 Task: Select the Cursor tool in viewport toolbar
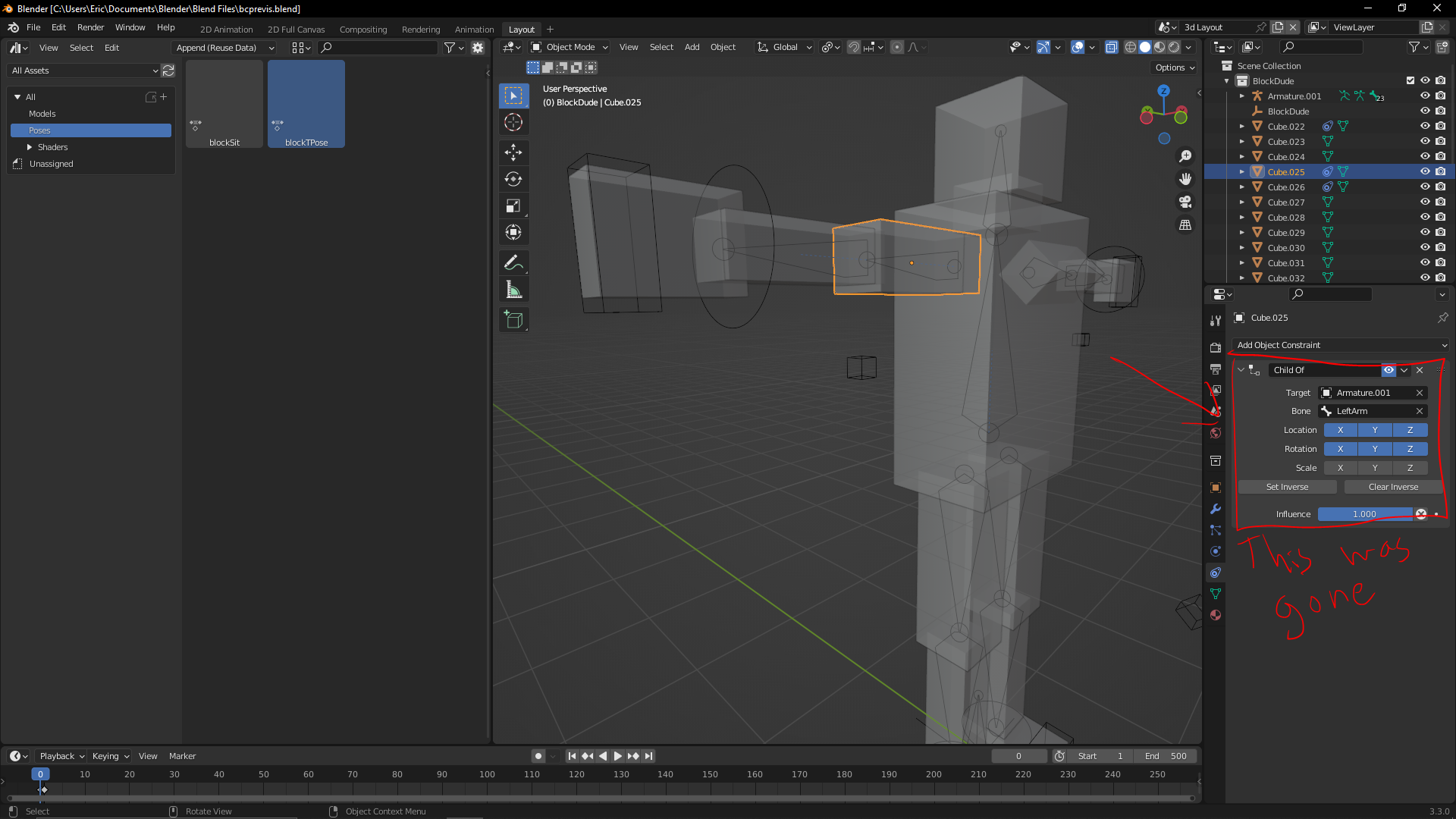[x=513, y=122]
